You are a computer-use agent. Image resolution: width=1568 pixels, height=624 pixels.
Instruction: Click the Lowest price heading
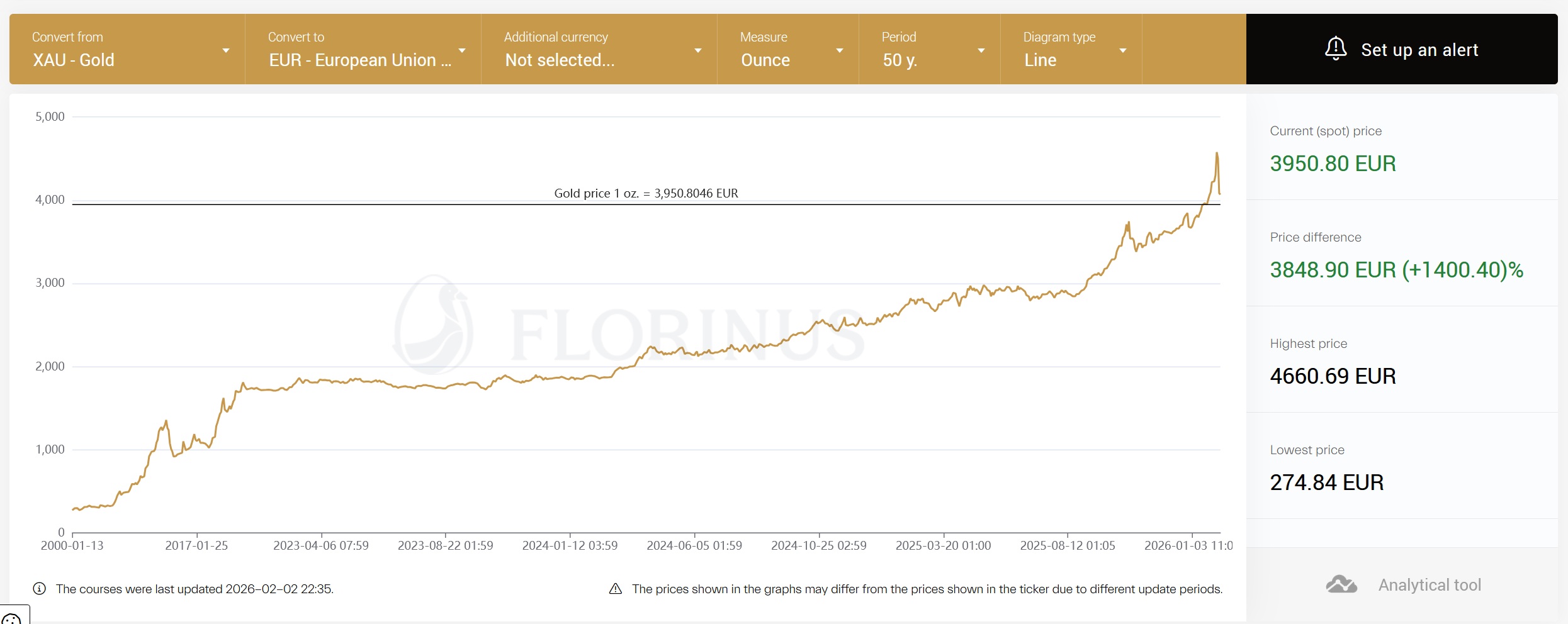coord(1307,450)
